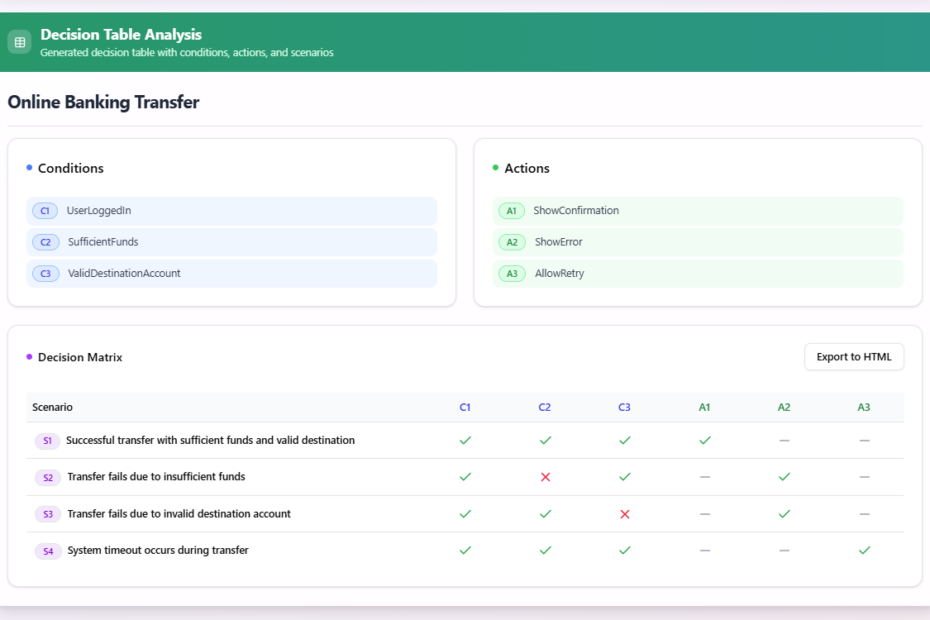Click the Export to HTML button
Image resolution: width=930 pixels, height=620 pixels.
(853, 357)
